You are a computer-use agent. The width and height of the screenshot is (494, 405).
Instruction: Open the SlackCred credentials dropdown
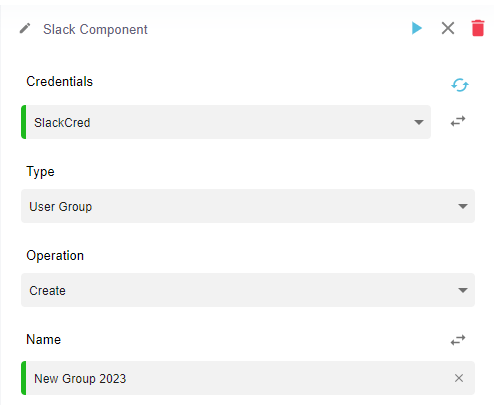226,122
